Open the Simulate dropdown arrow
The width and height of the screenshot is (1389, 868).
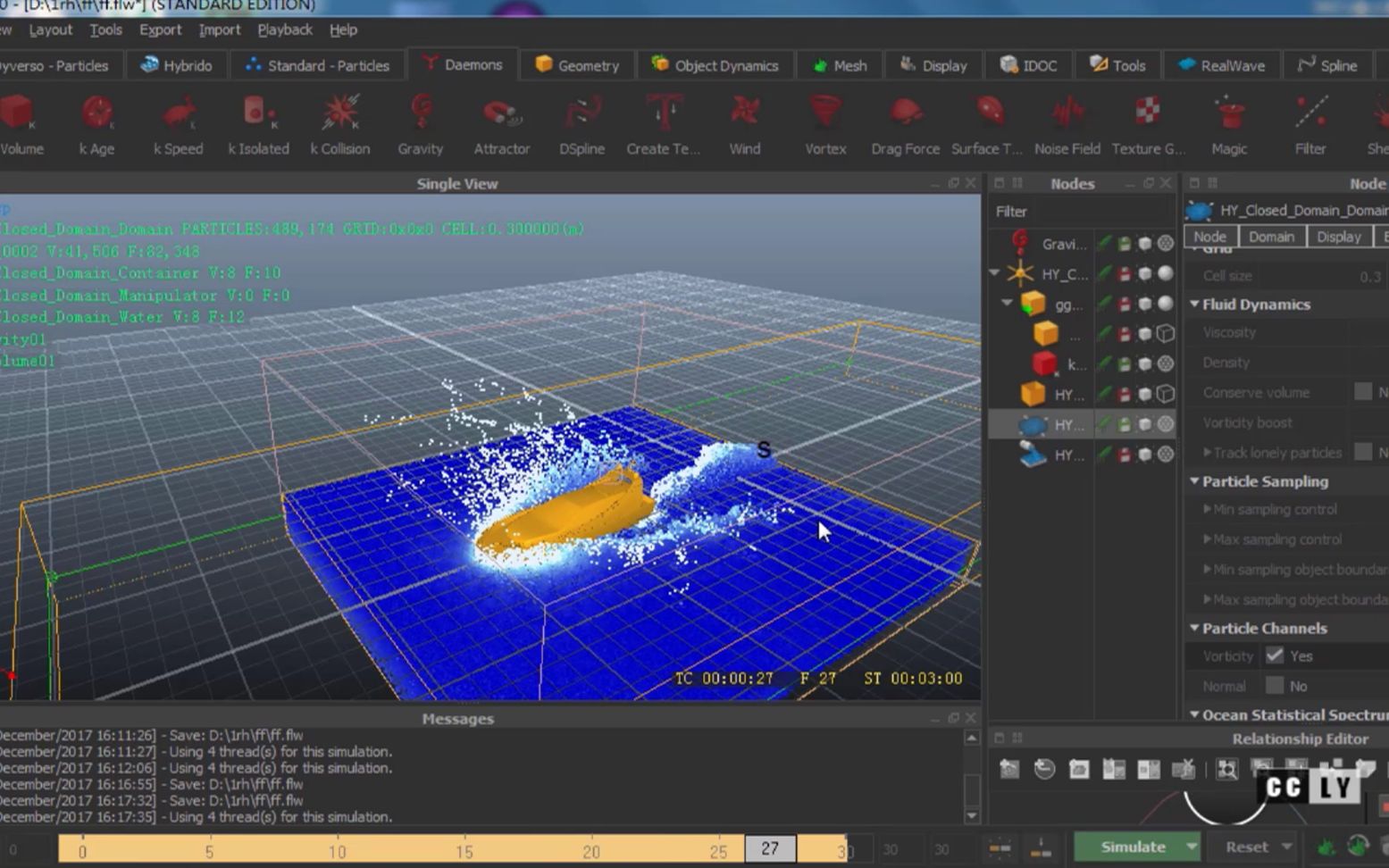point(1191,847)
